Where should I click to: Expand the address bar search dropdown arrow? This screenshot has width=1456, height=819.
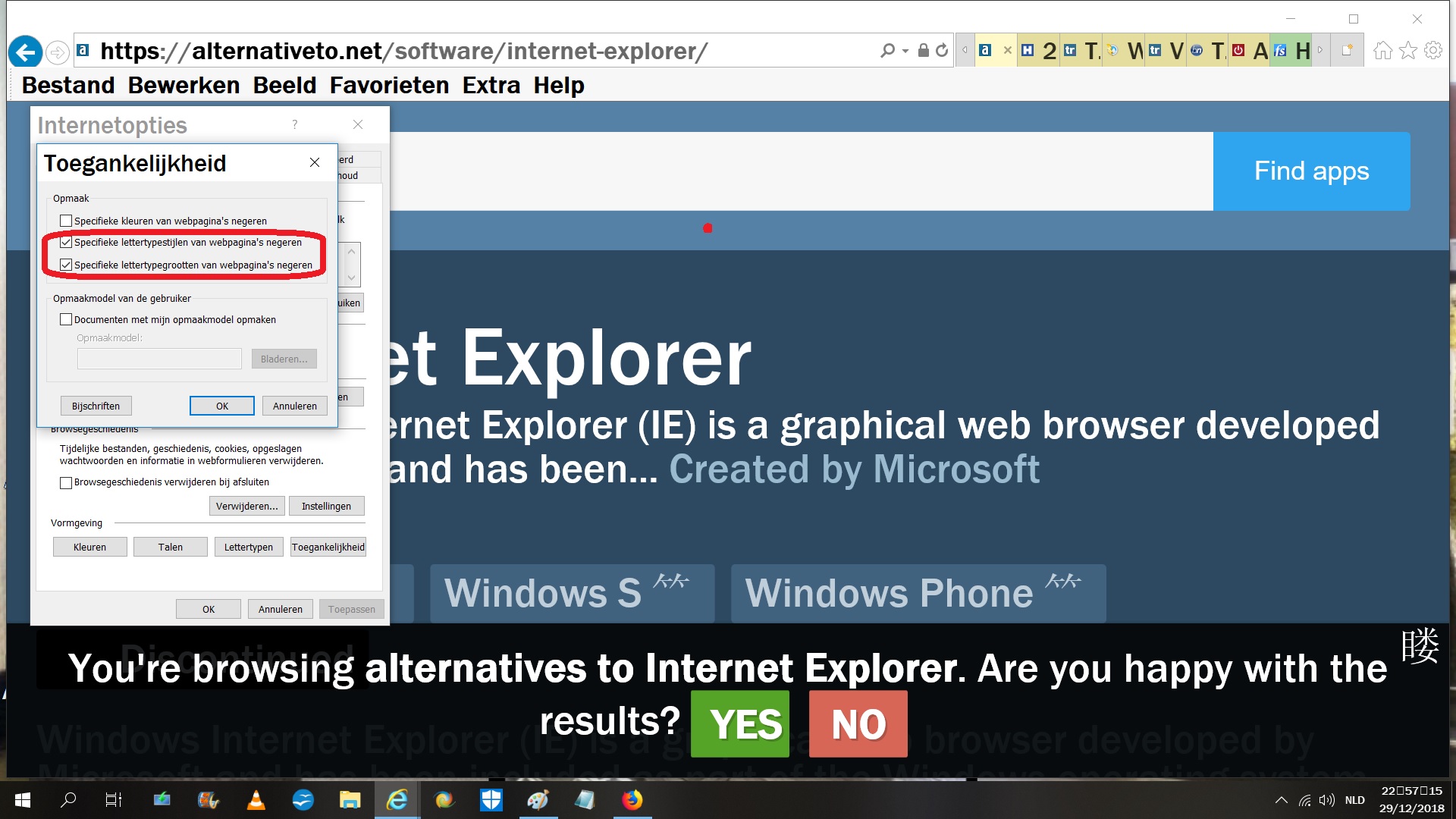pos(905,51)
